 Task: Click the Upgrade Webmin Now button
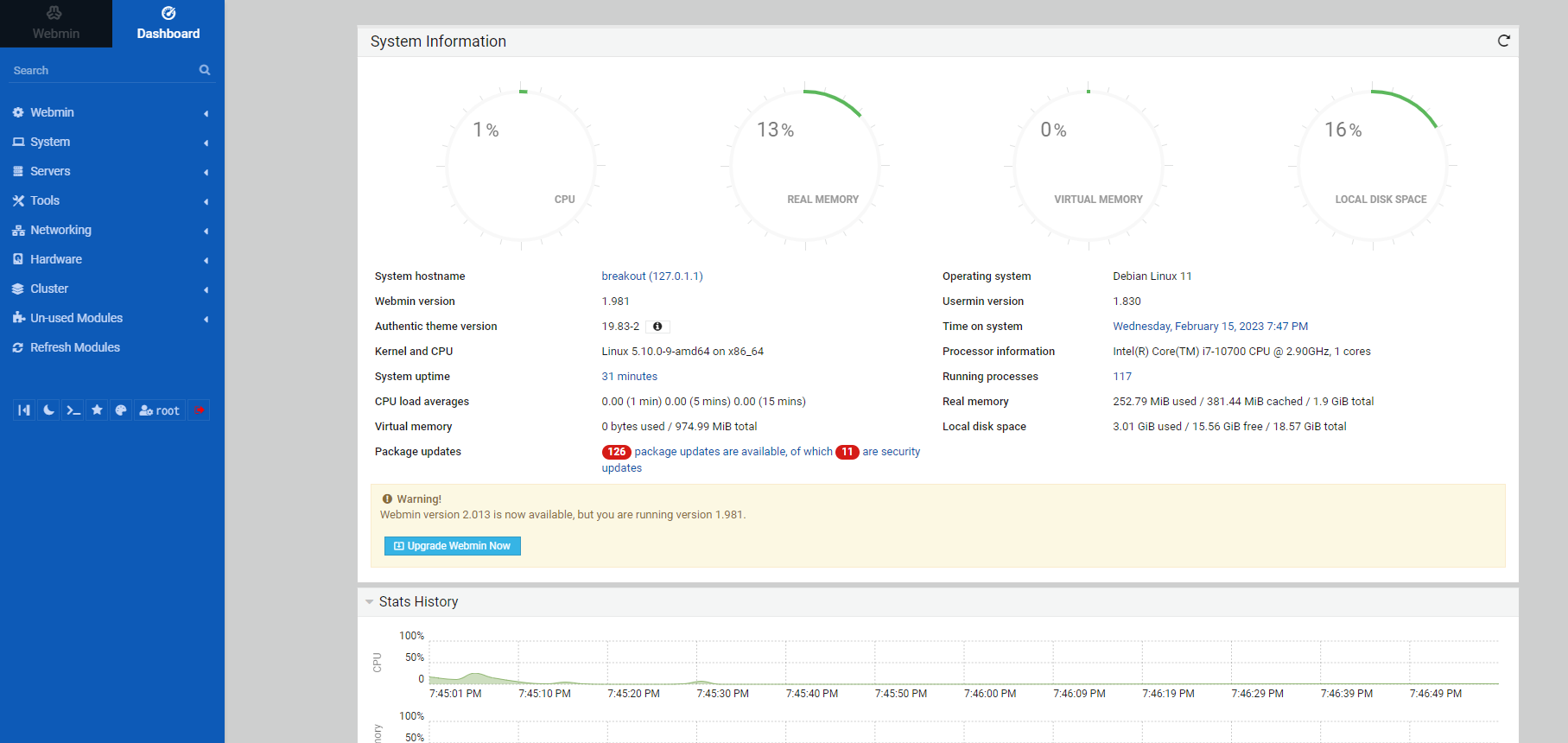453,546
